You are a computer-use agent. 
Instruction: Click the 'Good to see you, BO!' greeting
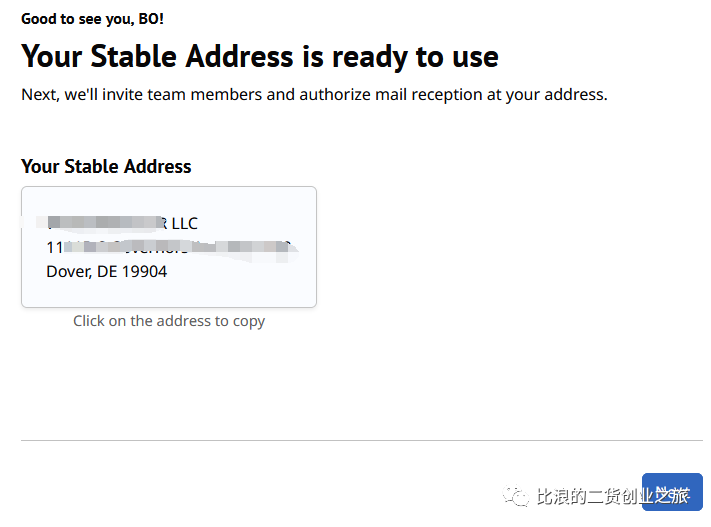coord(93,19)
